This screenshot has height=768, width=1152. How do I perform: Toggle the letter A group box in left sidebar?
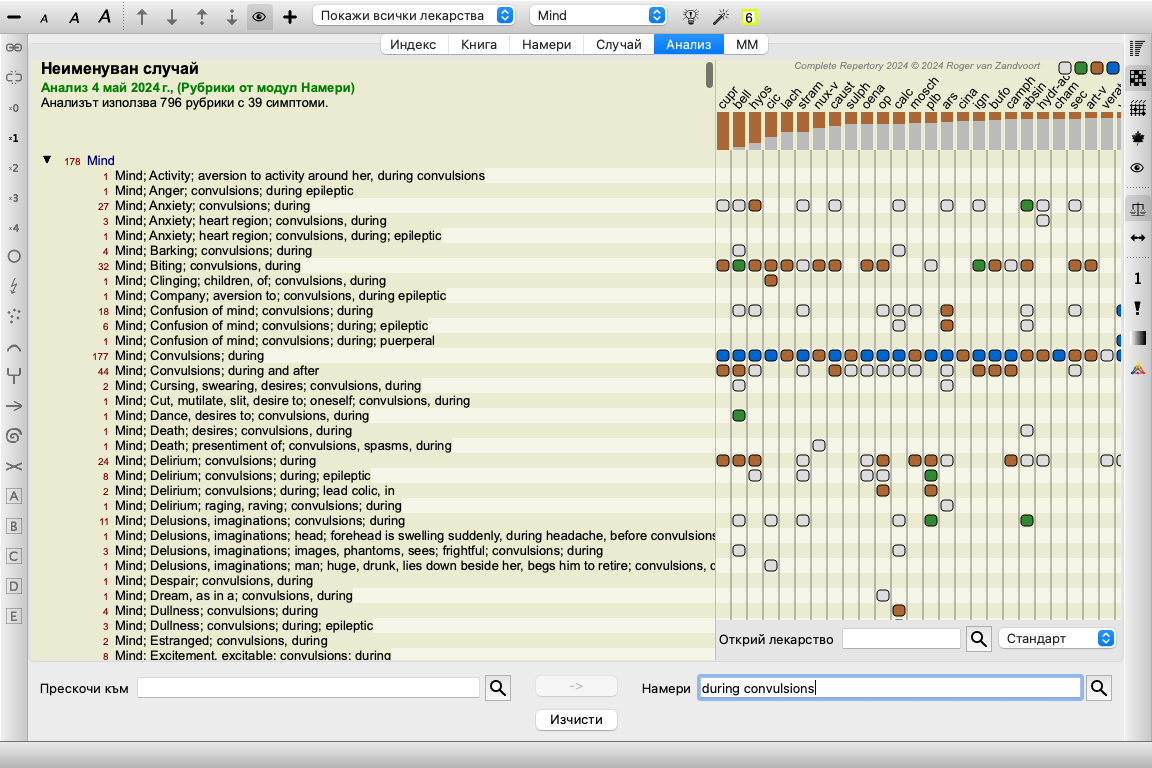tap(14, 496)
